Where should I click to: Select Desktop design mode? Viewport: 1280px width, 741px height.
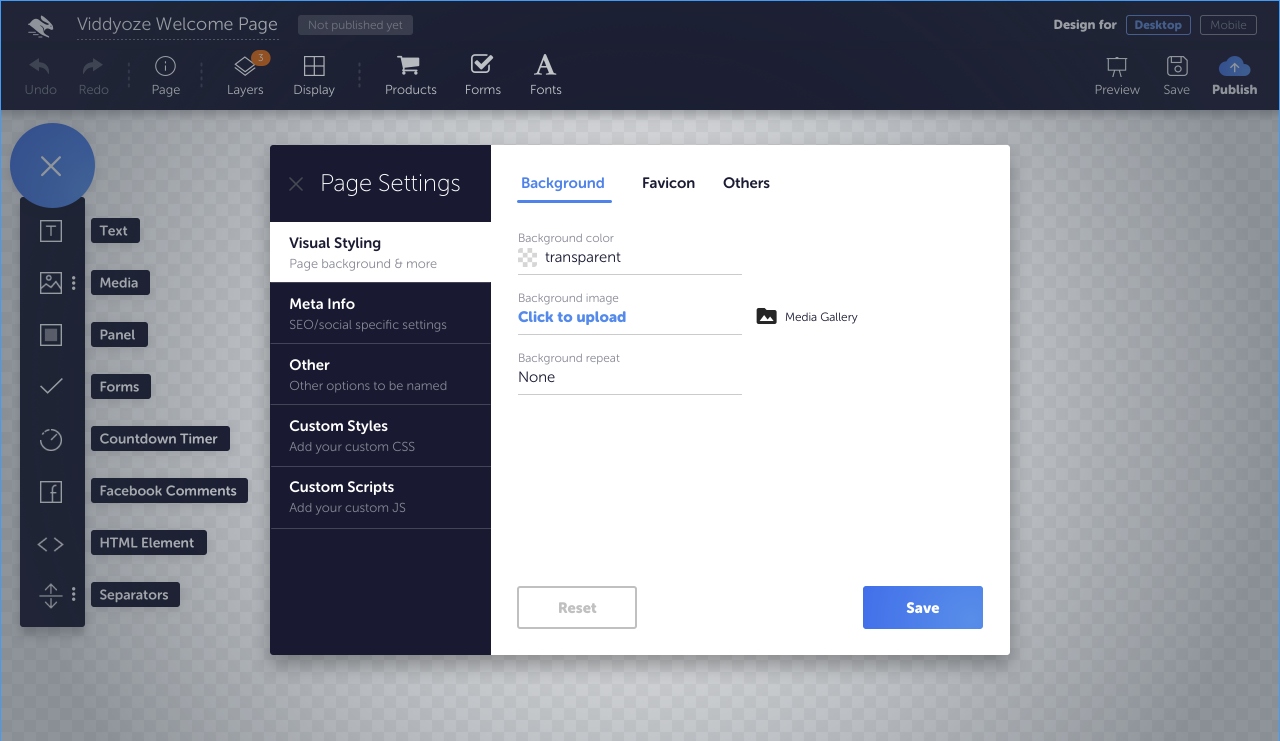(1157, 25)
